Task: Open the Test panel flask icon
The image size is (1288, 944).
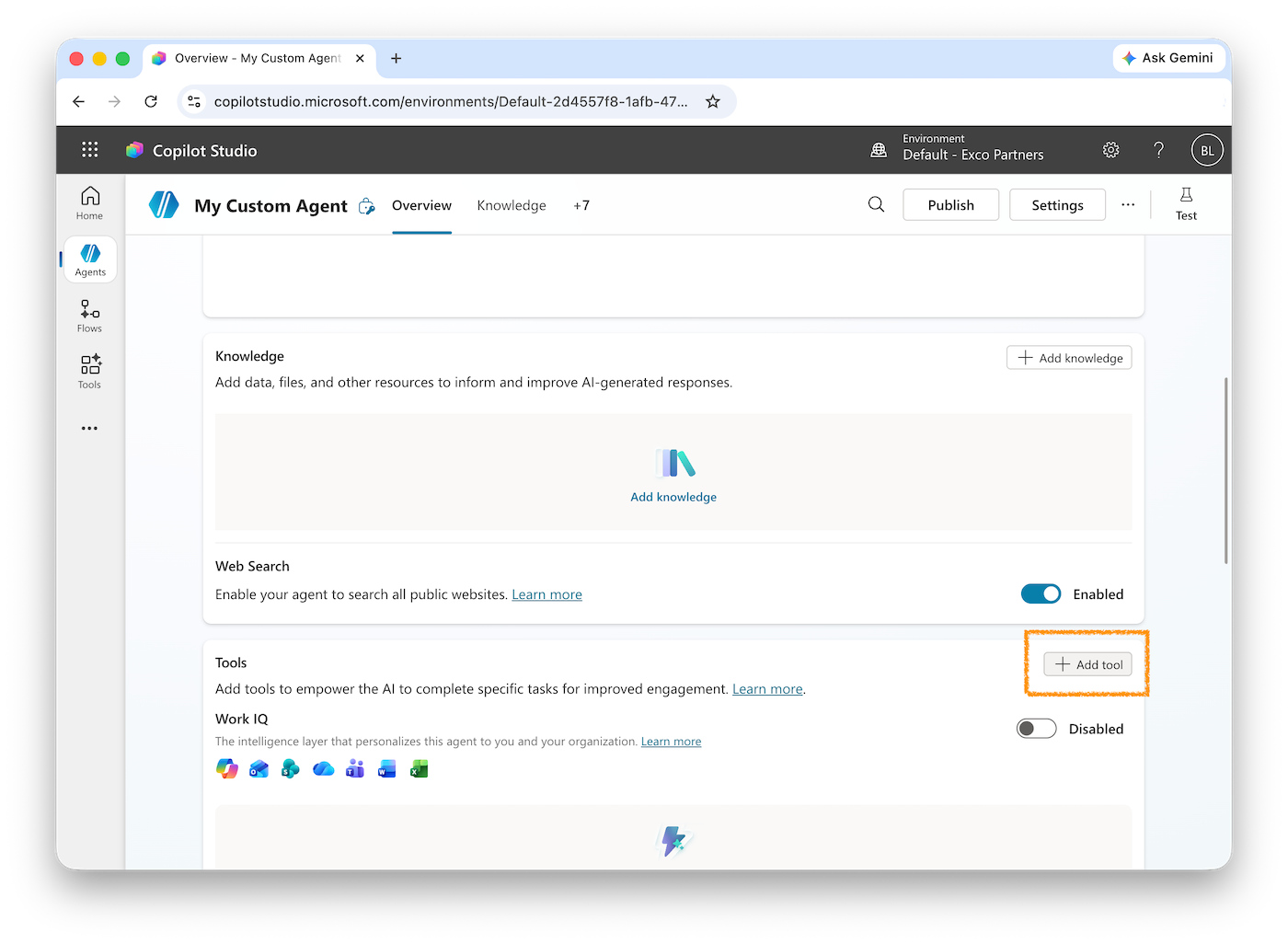Action: click(x=1187, y=204)
